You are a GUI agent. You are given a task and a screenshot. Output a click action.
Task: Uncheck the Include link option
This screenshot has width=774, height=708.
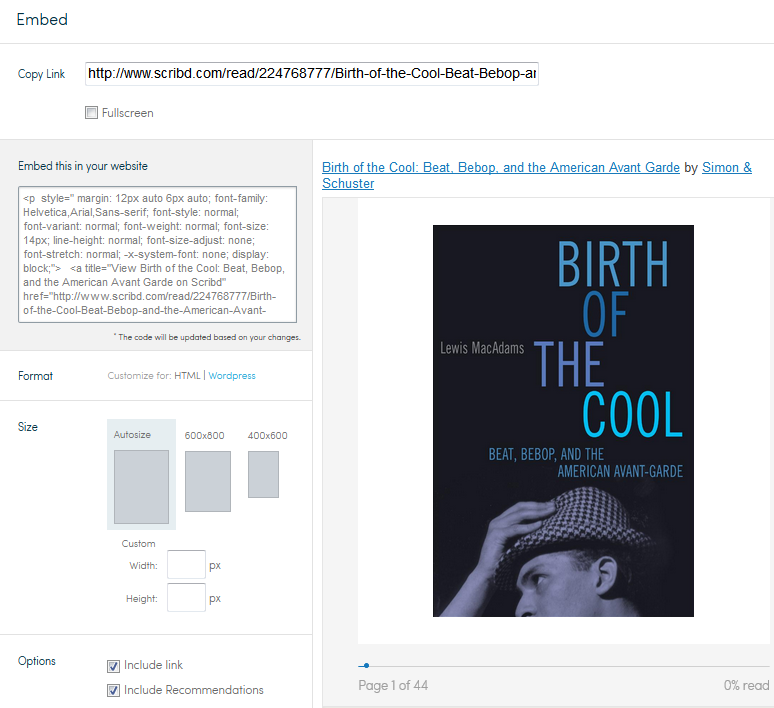[x=114, y=666]
